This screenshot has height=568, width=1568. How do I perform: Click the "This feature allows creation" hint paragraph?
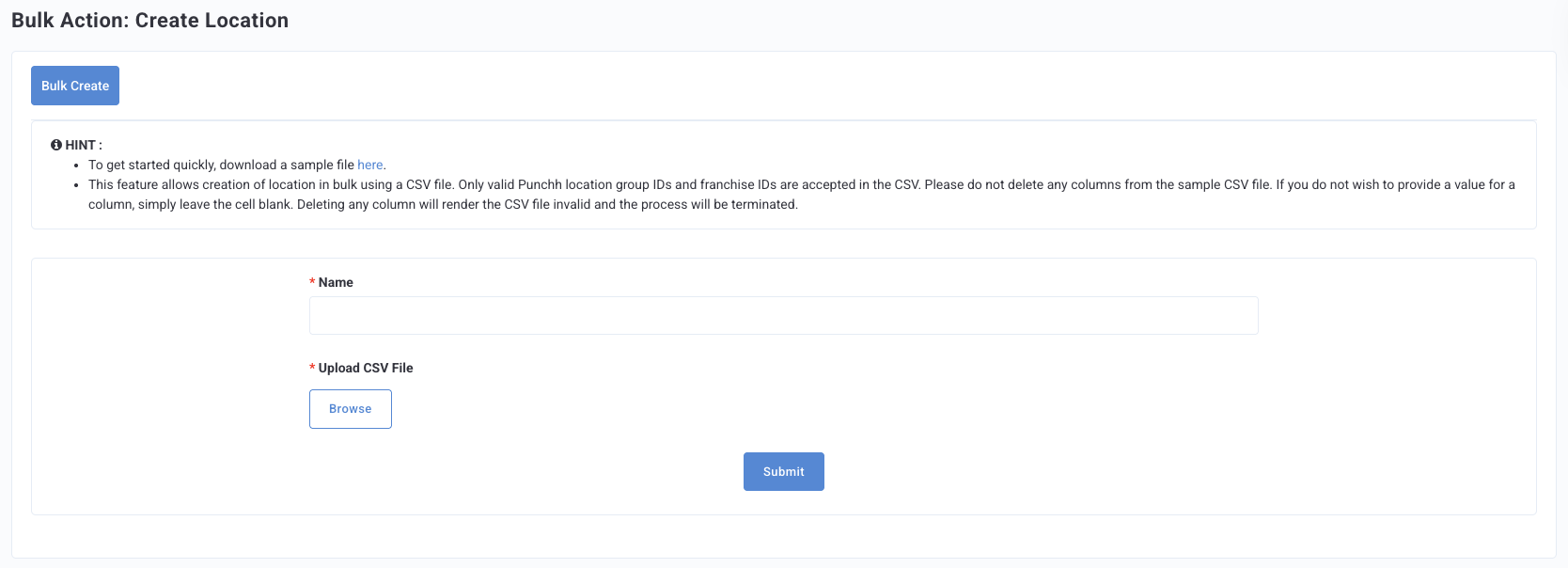pos(802,195)
